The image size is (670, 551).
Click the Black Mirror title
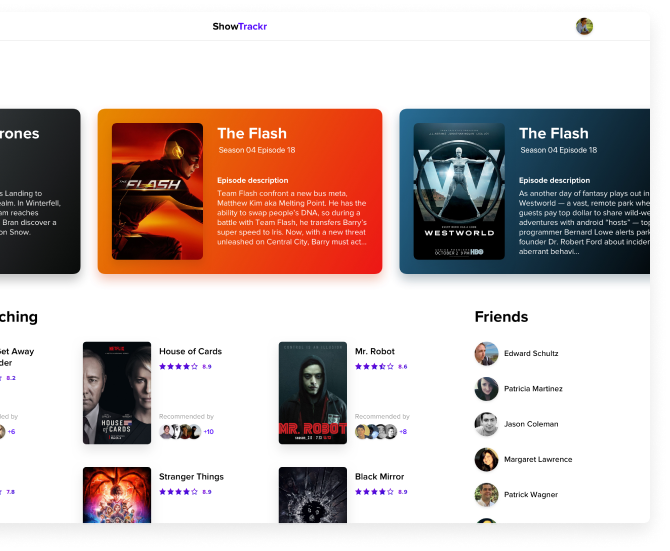(x=379, y=477)
